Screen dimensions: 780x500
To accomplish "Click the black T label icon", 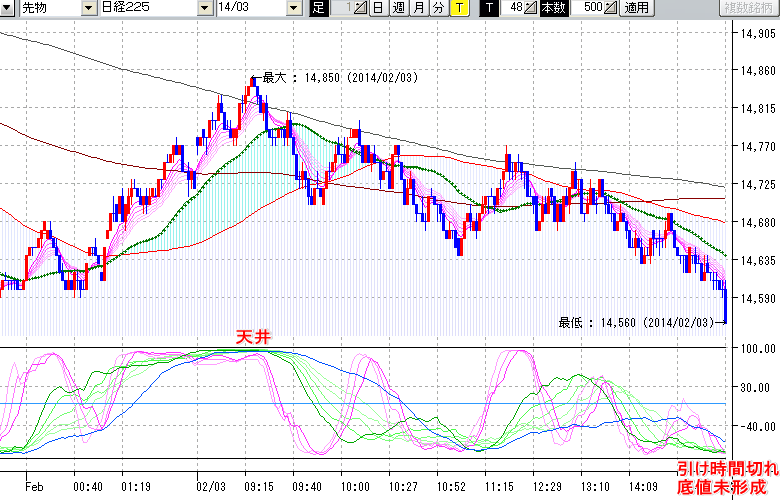I will click(488, 8).
